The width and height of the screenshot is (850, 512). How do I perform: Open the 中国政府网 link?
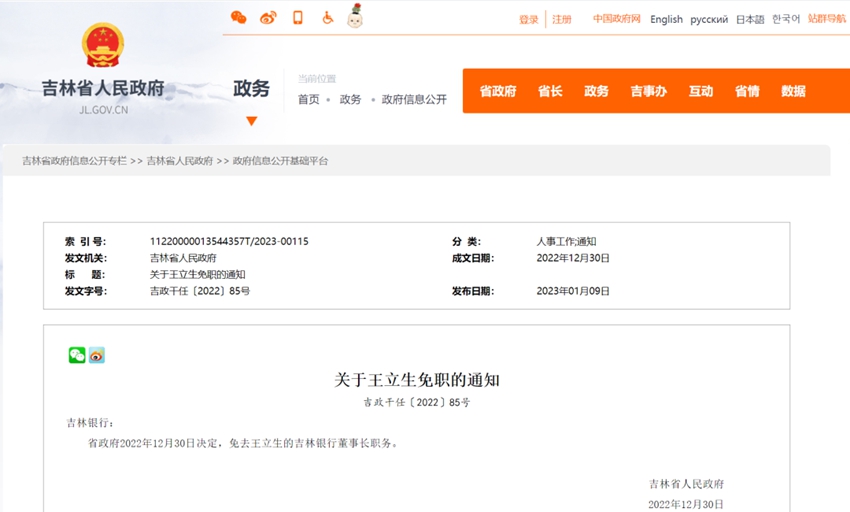coord(616,19)
